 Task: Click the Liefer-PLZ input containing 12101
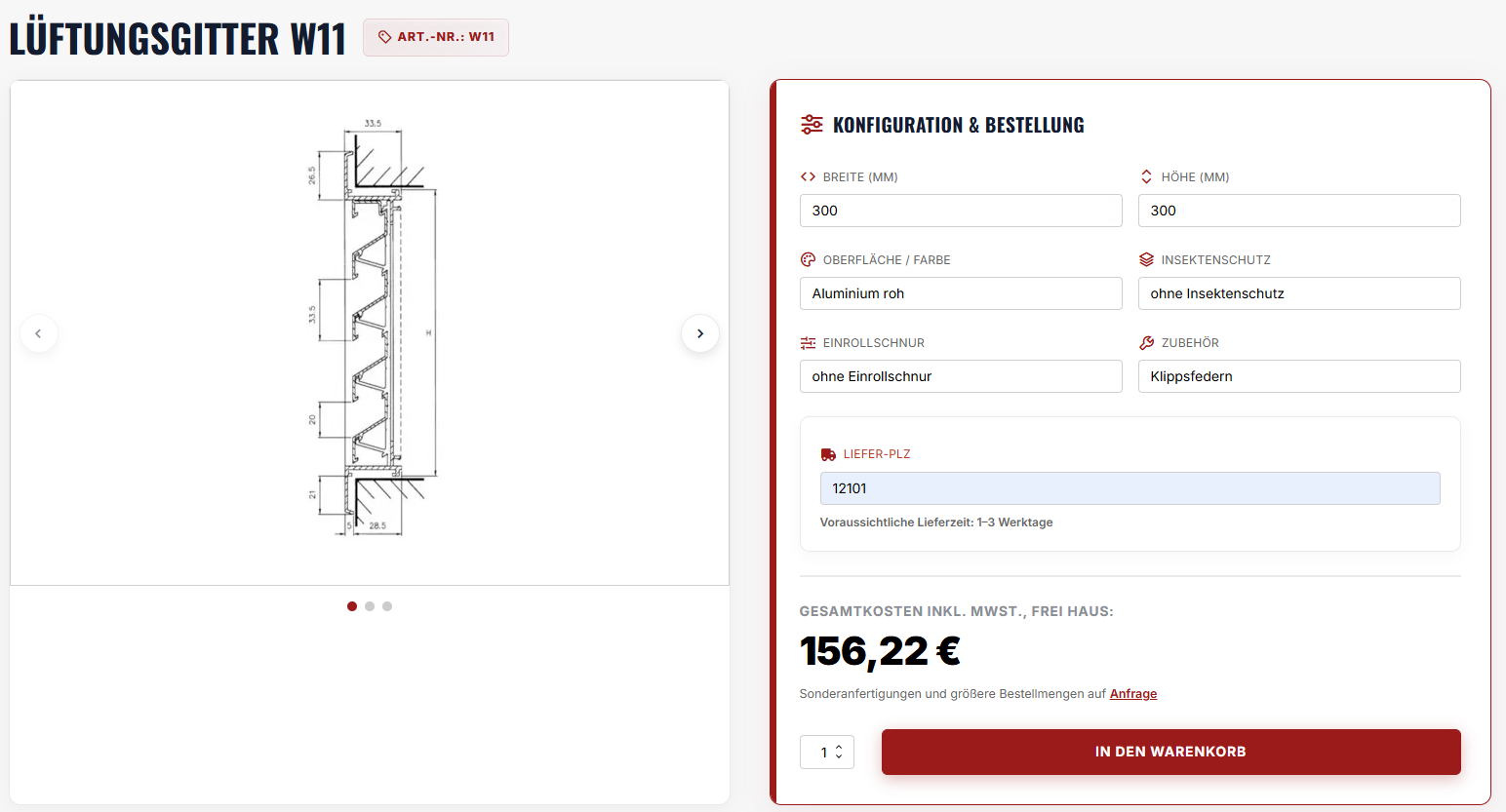pyautogui.click(x=1129, y=487)
